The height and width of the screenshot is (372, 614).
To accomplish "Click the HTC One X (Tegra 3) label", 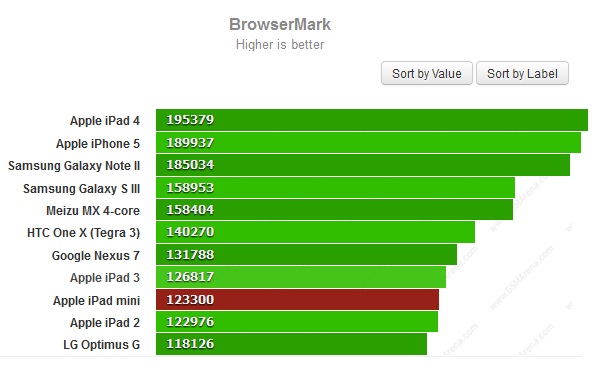I will 83,233.
